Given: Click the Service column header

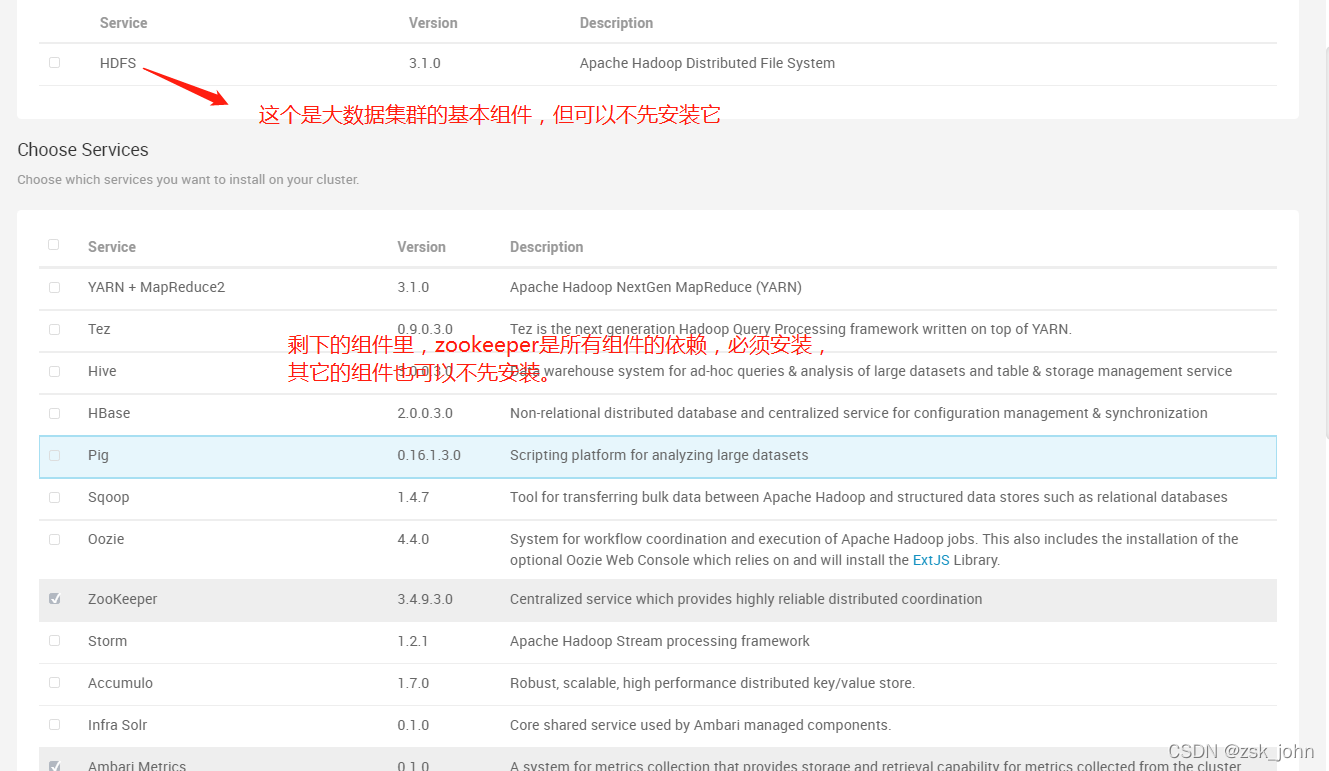Looking at the screenshot, I should tap(111, 247).
